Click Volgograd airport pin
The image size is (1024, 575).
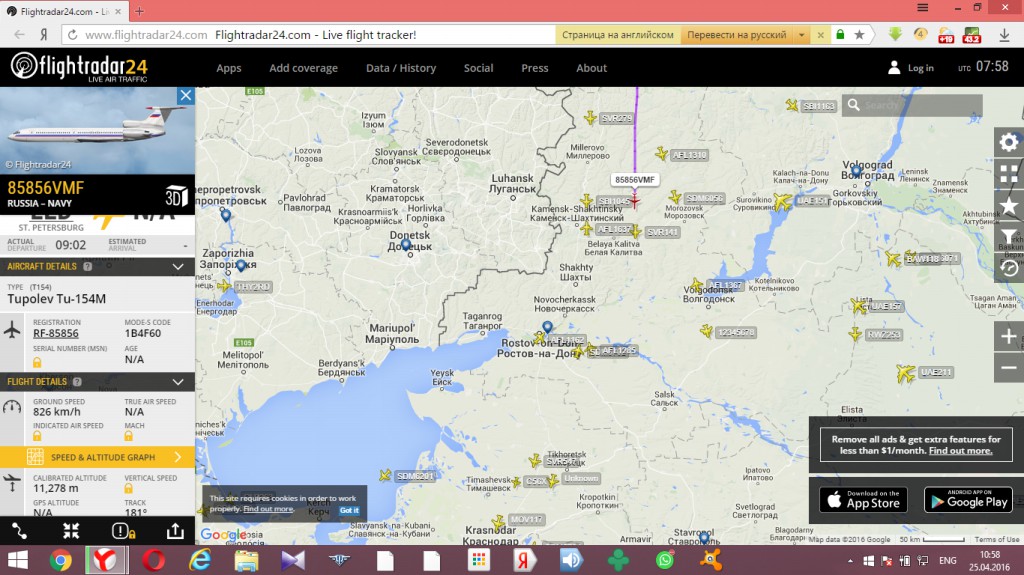pos(856,171)
